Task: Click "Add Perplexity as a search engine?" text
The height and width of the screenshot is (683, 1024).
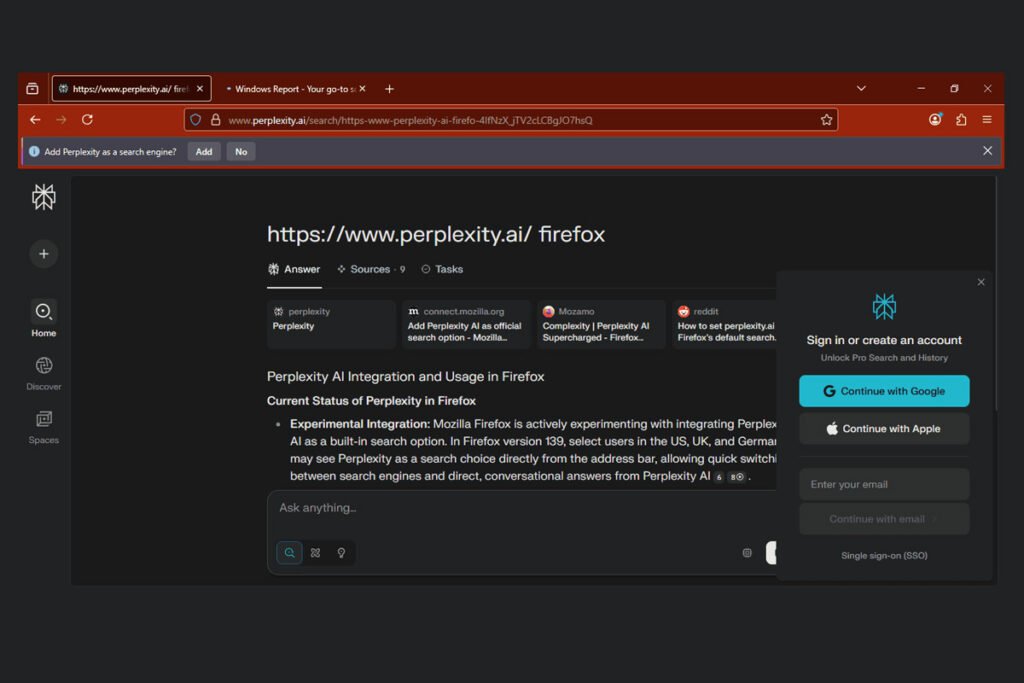Action: (x=110, y=151)
